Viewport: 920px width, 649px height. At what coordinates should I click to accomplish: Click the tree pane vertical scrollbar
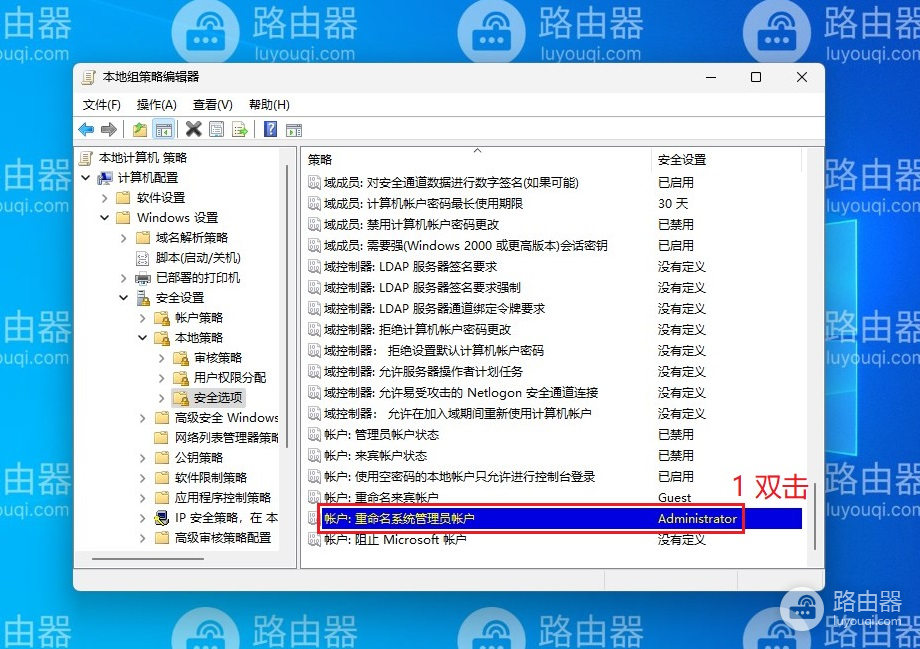pos(287,305)
